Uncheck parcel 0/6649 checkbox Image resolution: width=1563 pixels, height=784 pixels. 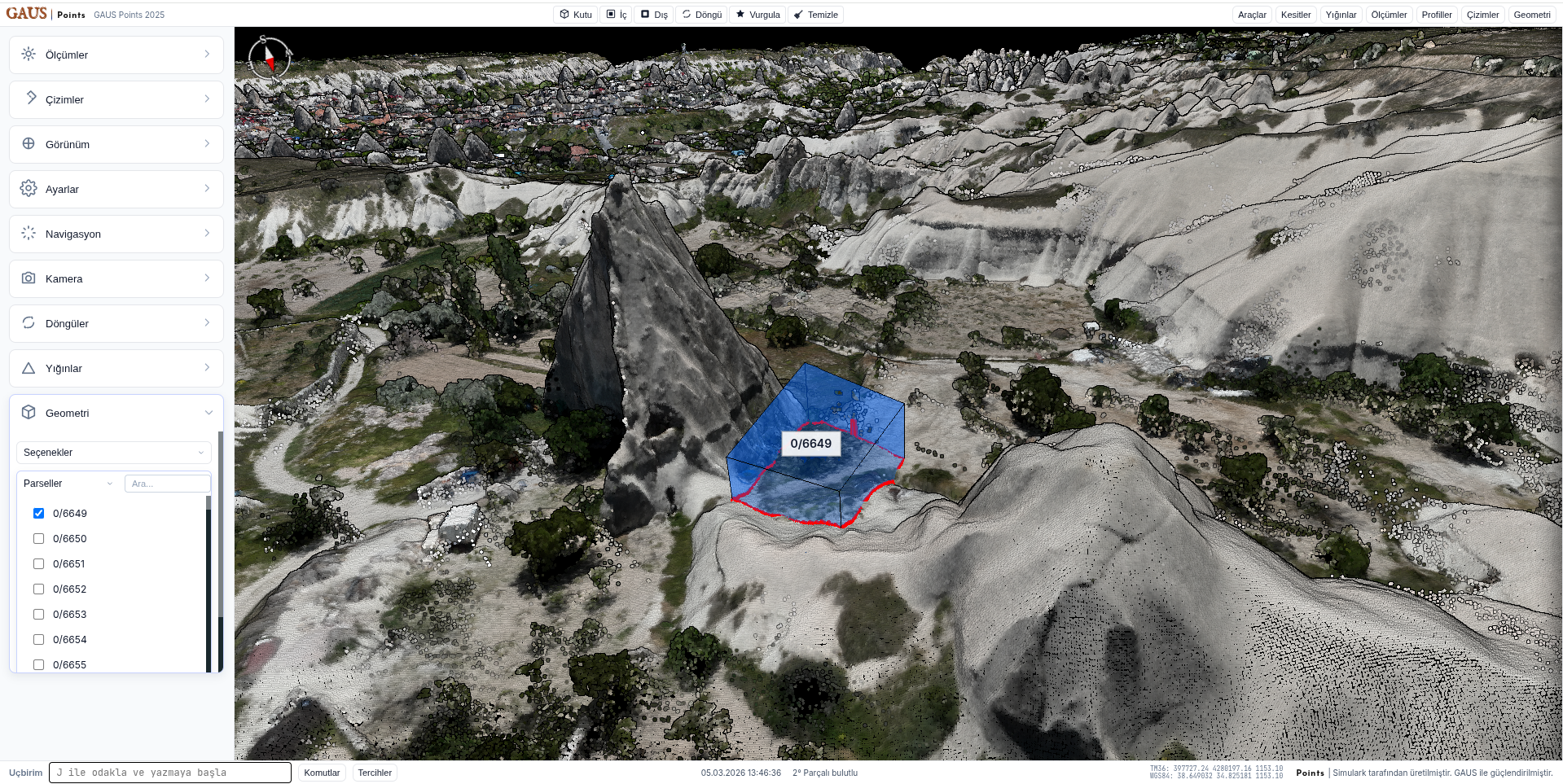click(x=38, y=513)
